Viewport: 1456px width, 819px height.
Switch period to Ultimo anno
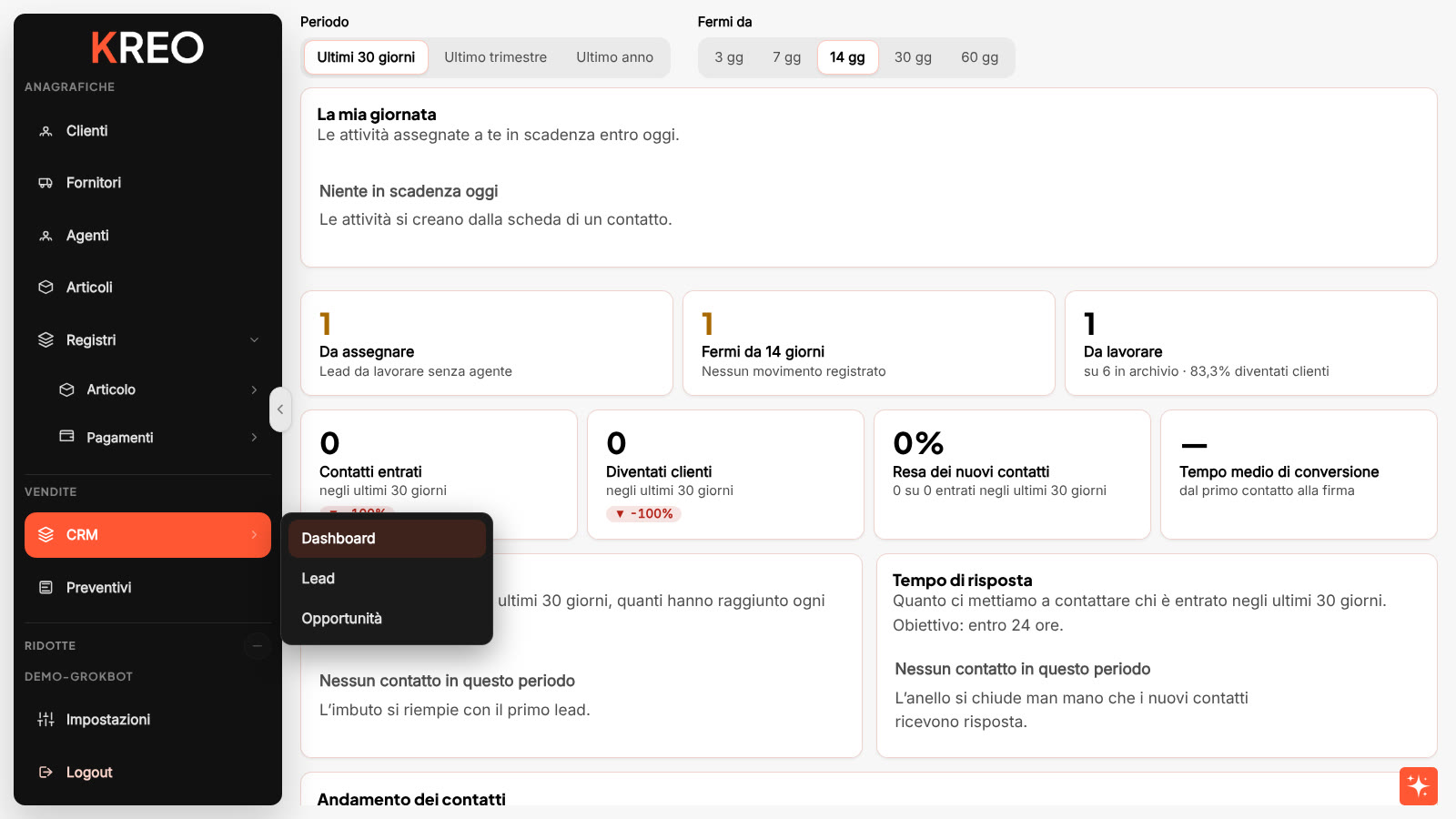point(615,57)
